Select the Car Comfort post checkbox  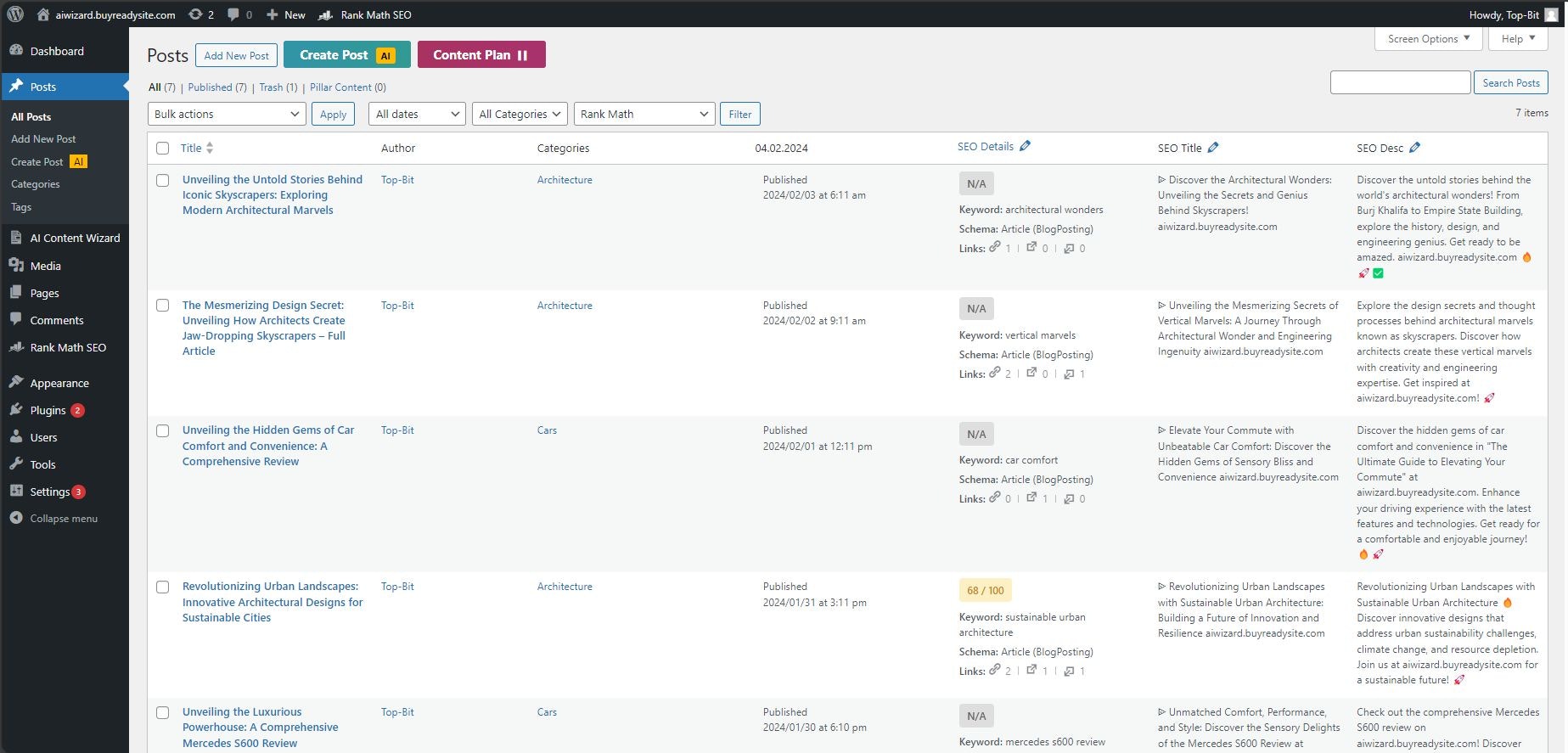(163, 431)
